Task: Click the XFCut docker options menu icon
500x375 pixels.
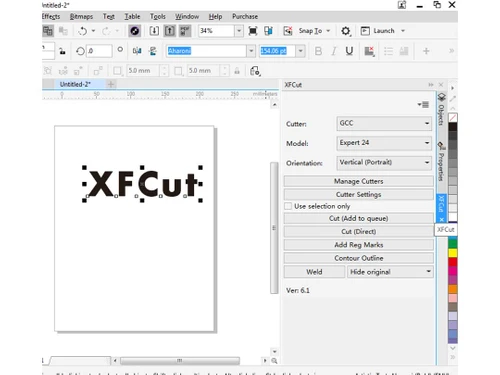Action: (x=423, y=105)
